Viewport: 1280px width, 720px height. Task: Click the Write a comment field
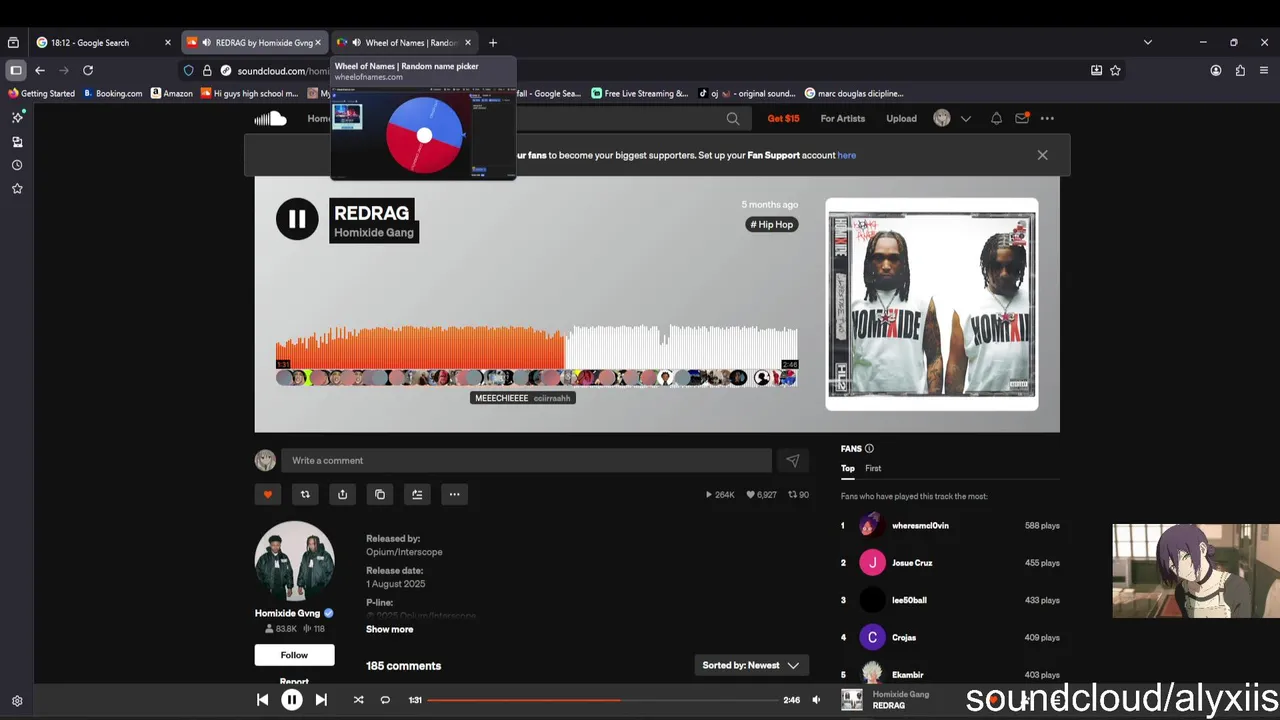(x=526, y=461)
